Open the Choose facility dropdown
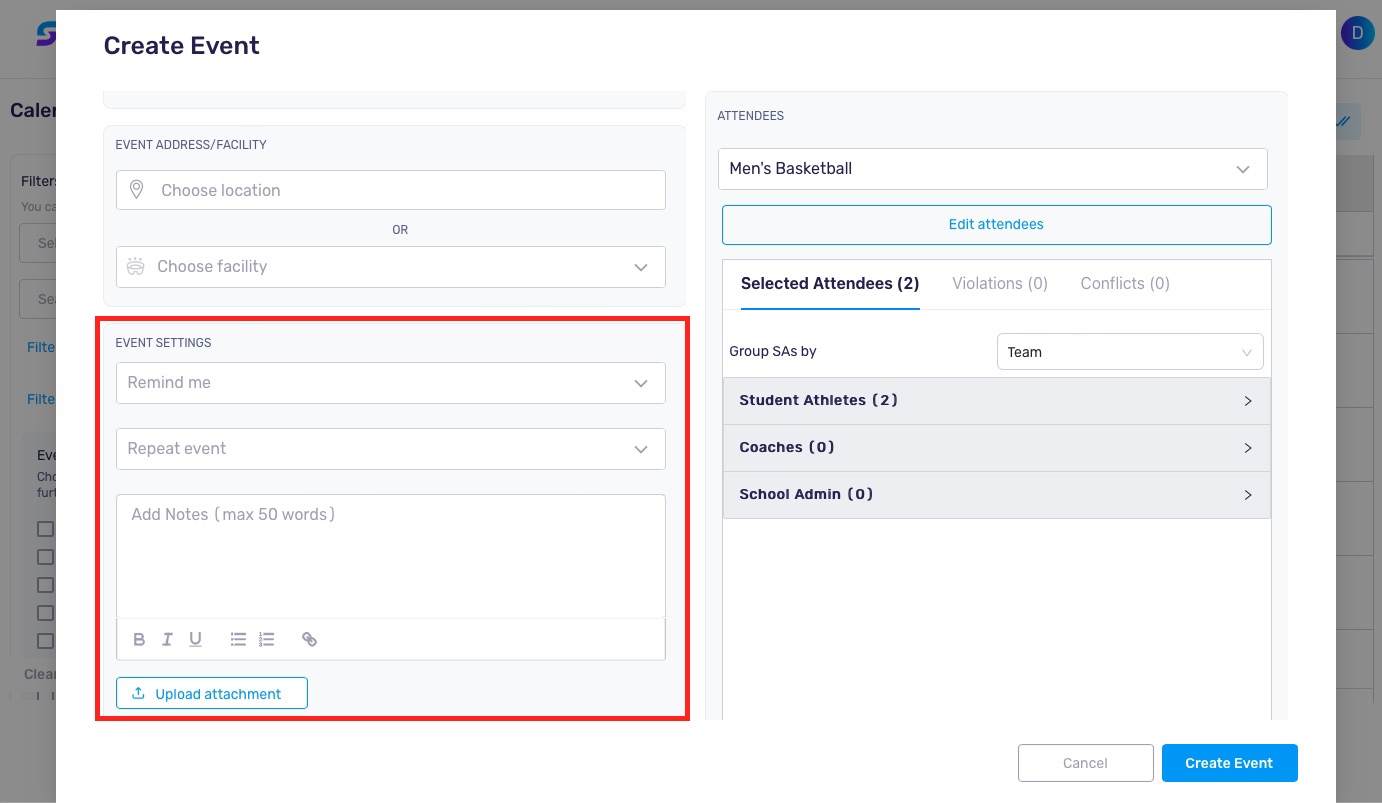The image size is (1382, 803). pyautogui.click(x=391, y=267)
